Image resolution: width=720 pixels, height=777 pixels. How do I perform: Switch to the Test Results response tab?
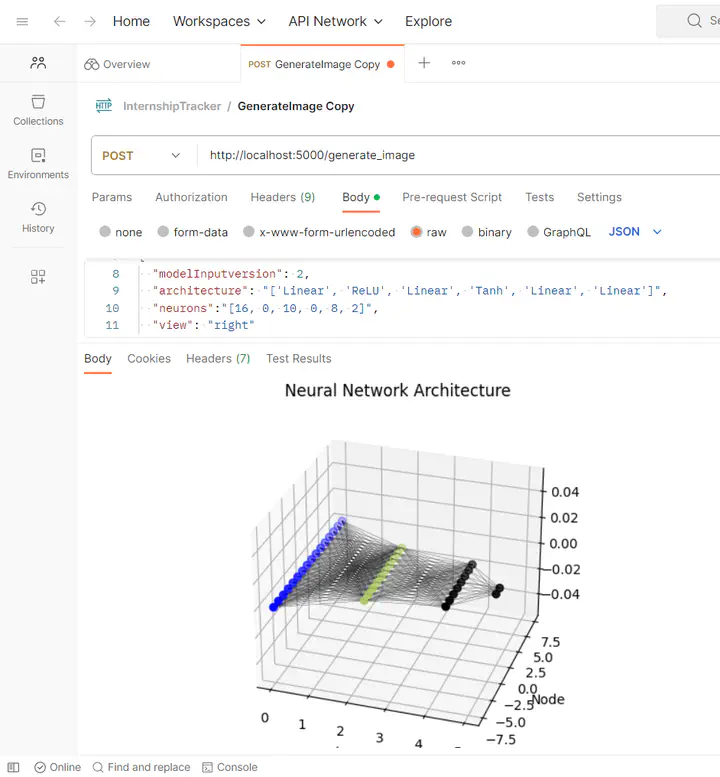pyautogui.click(x=298, y=358)
